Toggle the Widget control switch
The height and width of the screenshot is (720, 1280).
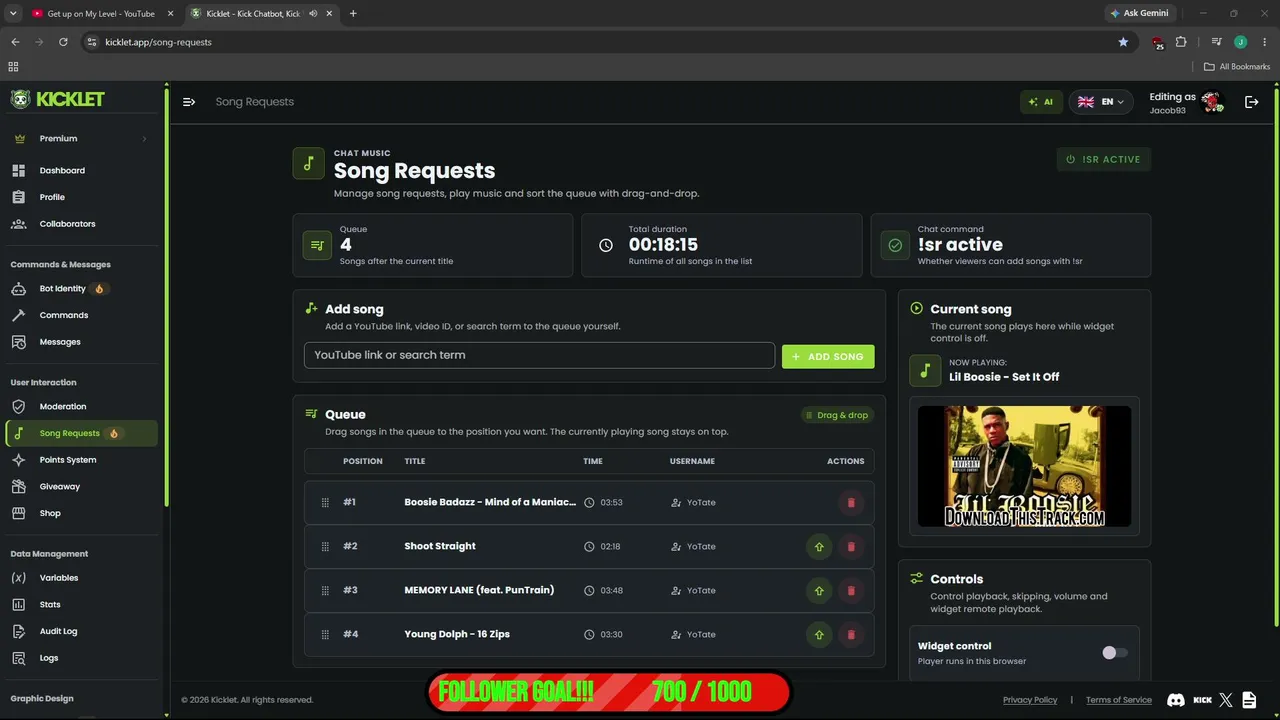click(x=1114, y=653)
